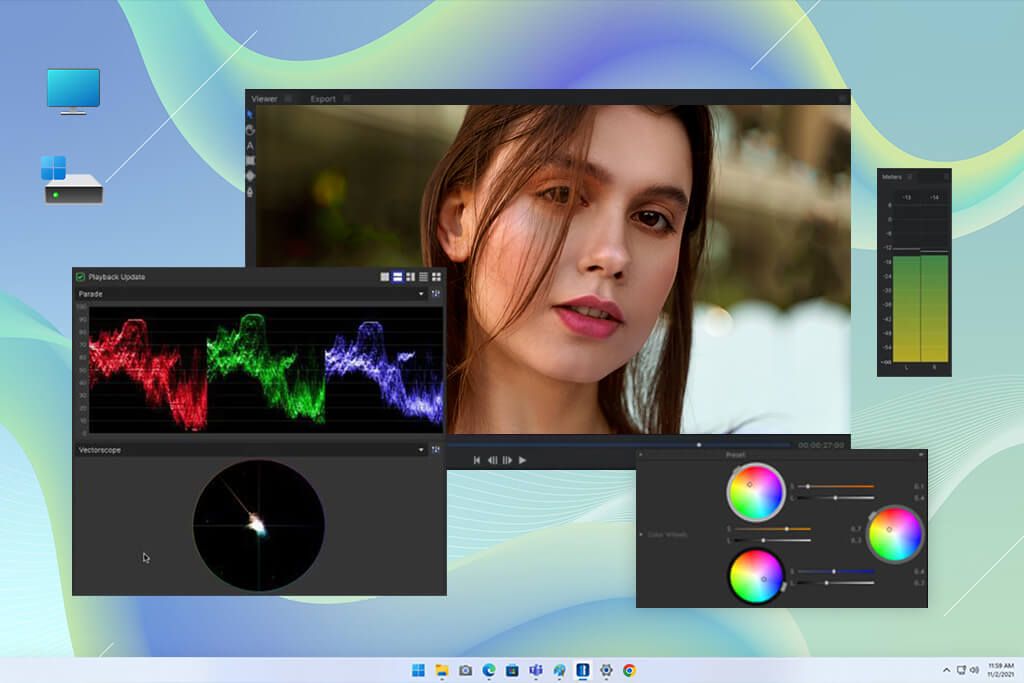Select the Viewer tab
The height and width of the screenshot is (683, 1024).
pos(264,98)
